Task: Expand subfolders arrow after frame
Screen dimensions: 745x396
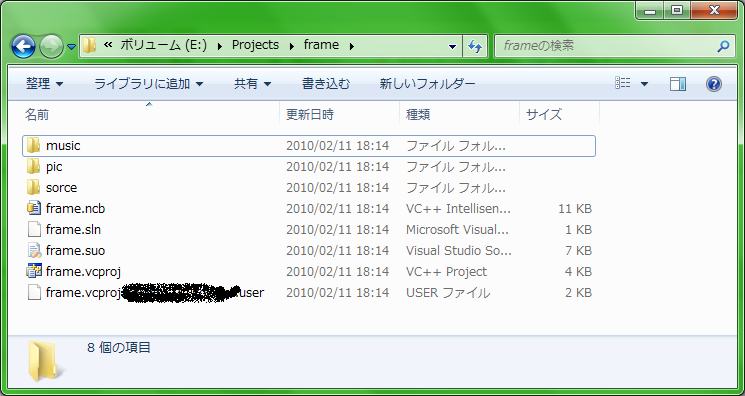Action: [x=352, y=46]
